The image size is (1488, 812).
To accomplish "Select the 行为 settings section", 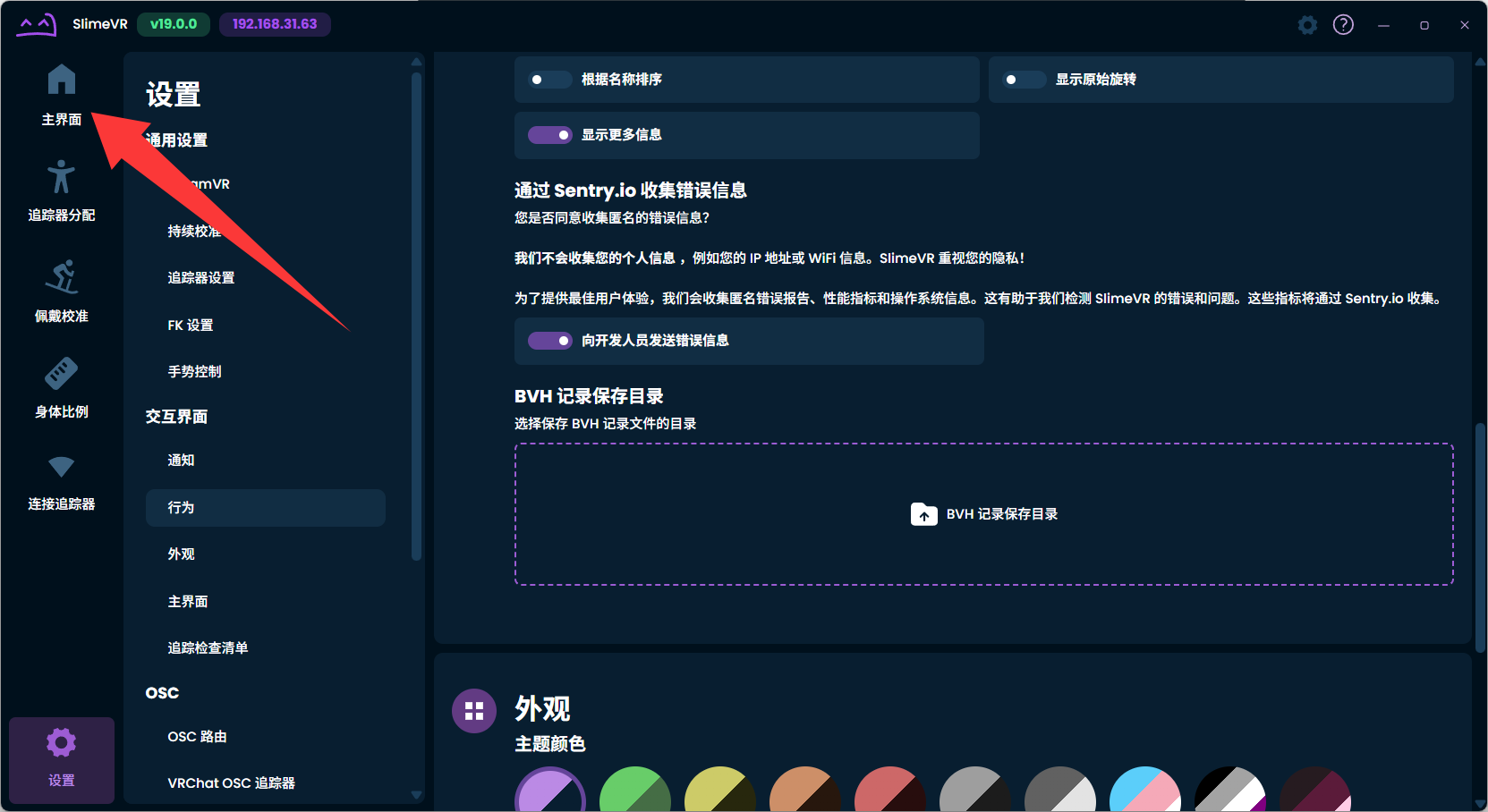I will click(266, 508).
